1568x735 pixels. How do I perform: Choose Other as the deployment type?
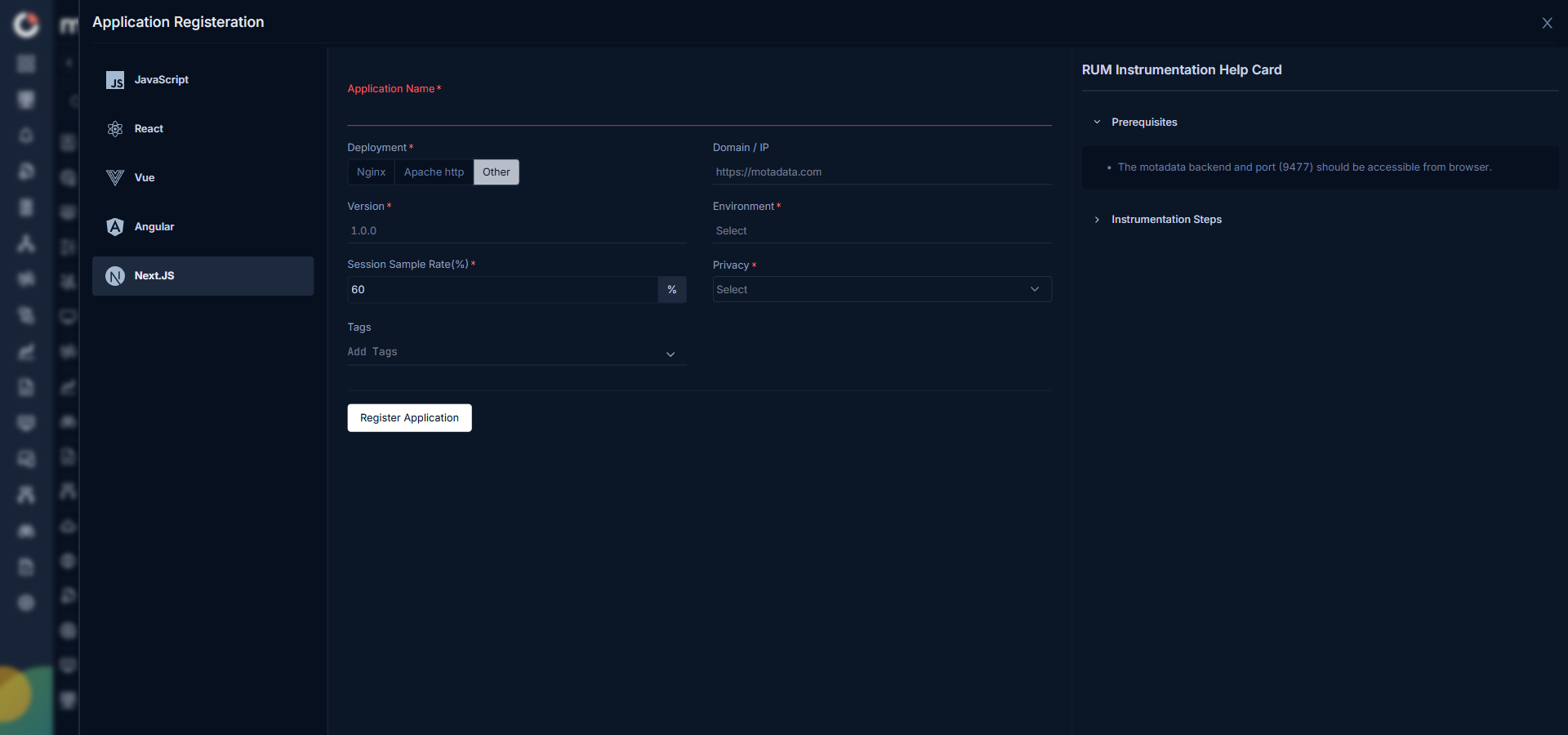click(497, 172)
